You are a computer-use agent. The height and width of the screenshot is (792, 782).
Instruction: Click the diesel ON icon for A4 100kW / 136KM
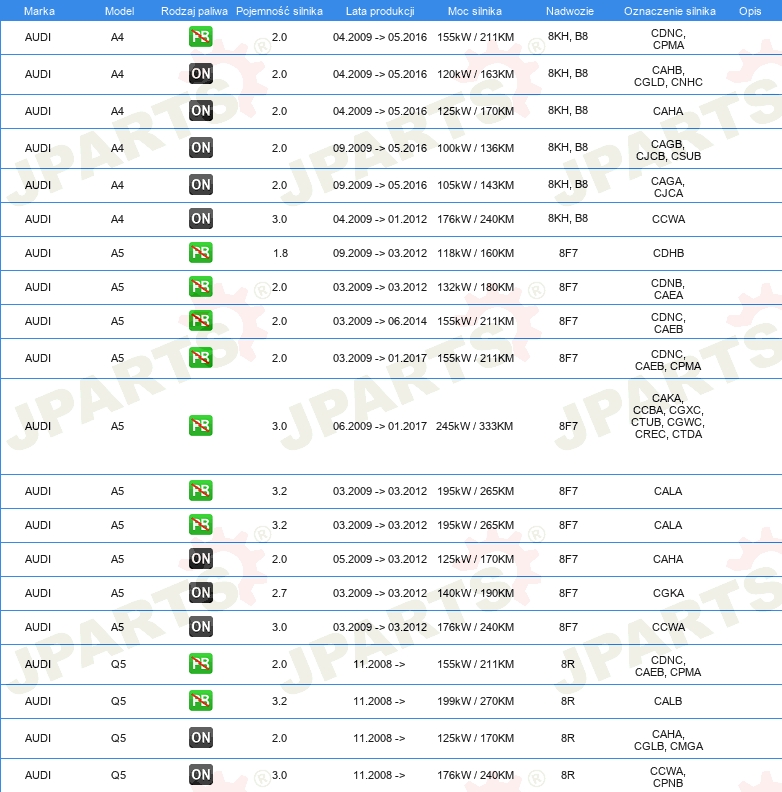point(201,148)
